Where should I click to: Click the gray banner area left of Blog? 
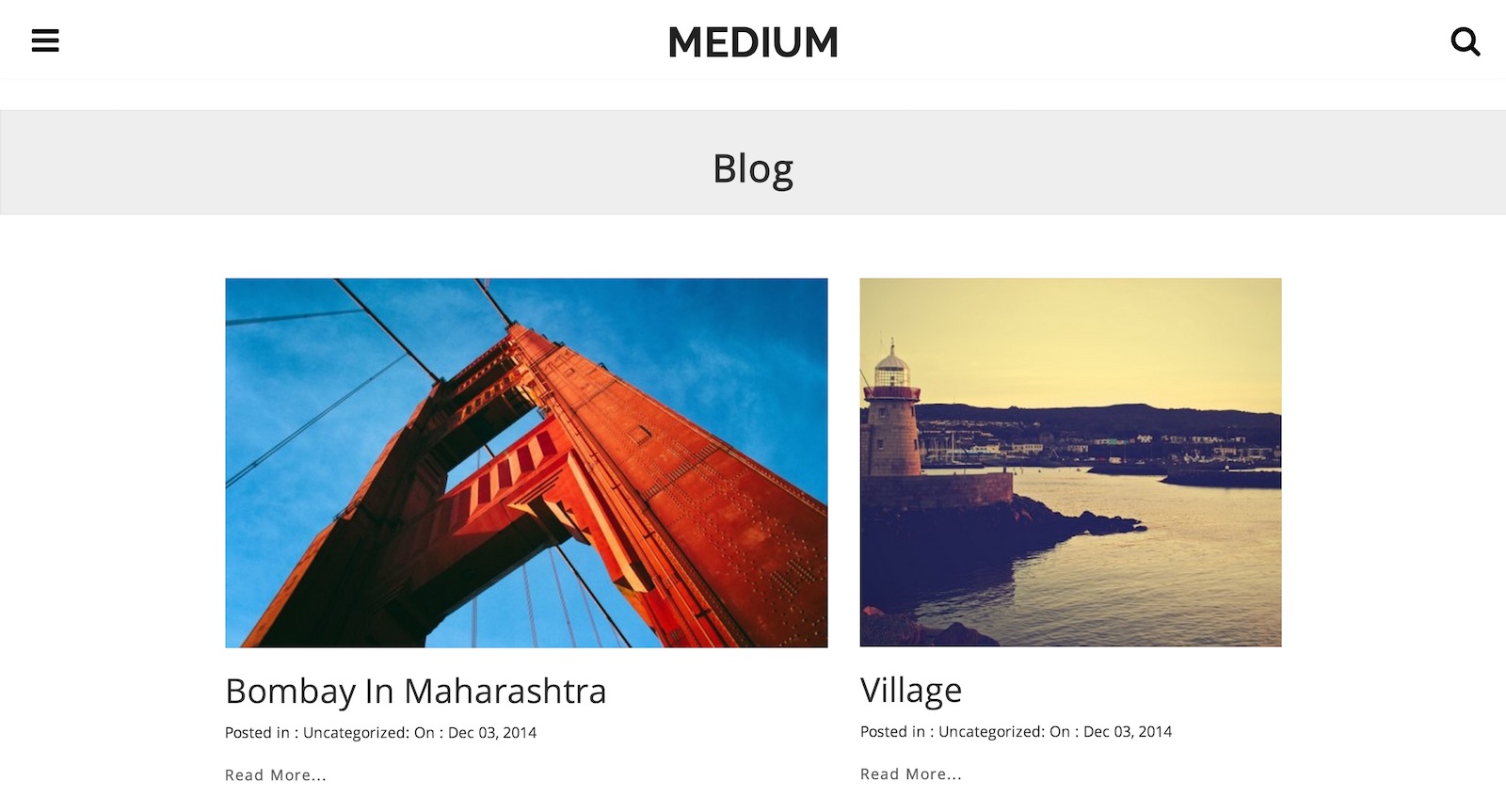356,163
